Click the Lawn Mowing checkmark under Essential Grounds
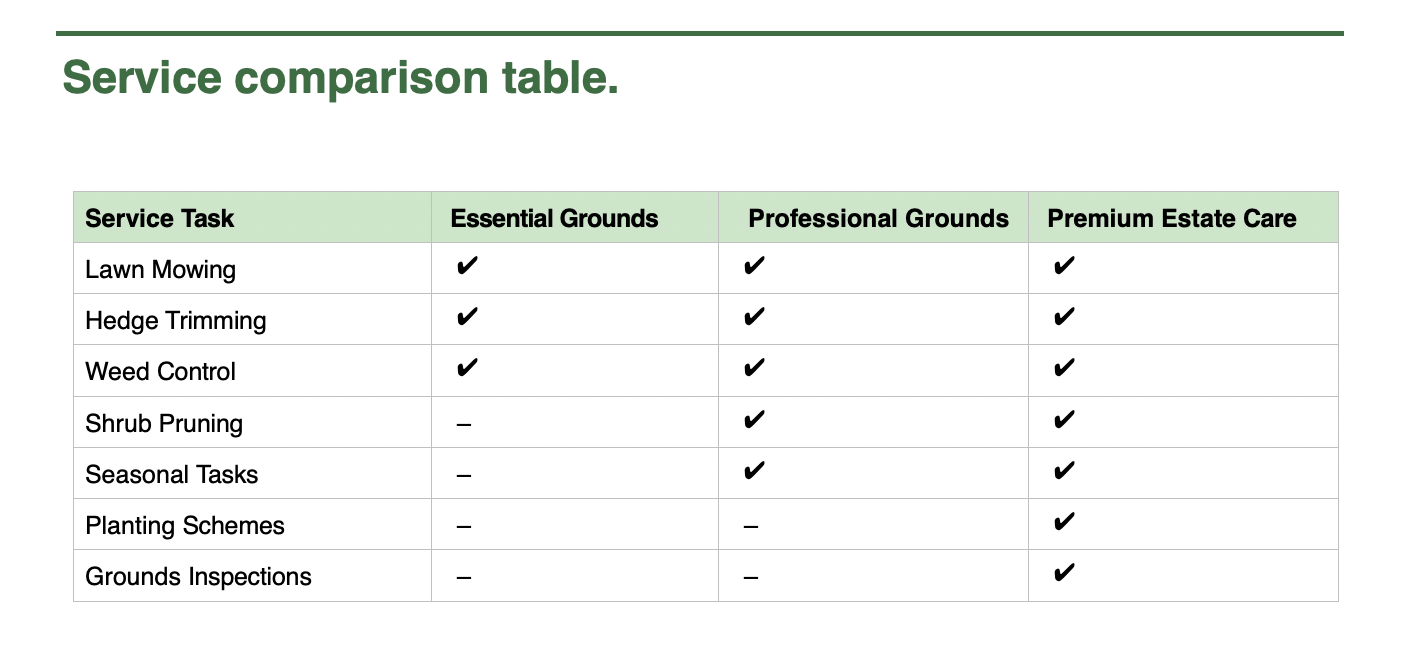 [x=466, y=267]
